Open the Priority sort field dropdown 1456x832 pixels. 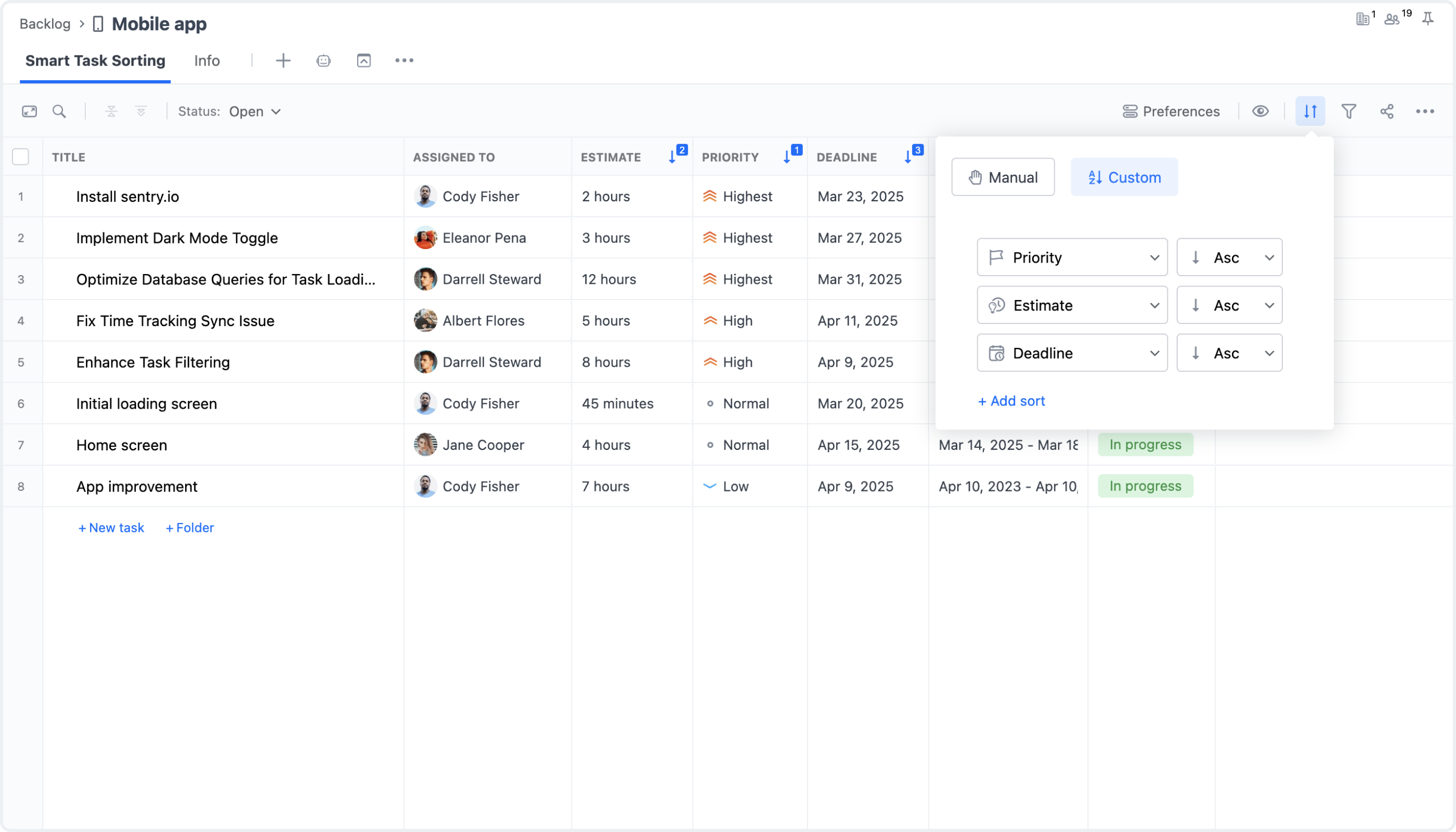[x=1072, y=258]
